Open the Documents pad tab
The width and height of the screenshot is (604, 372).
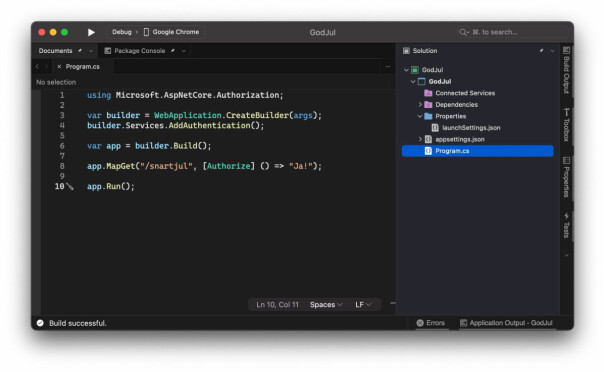55,51
